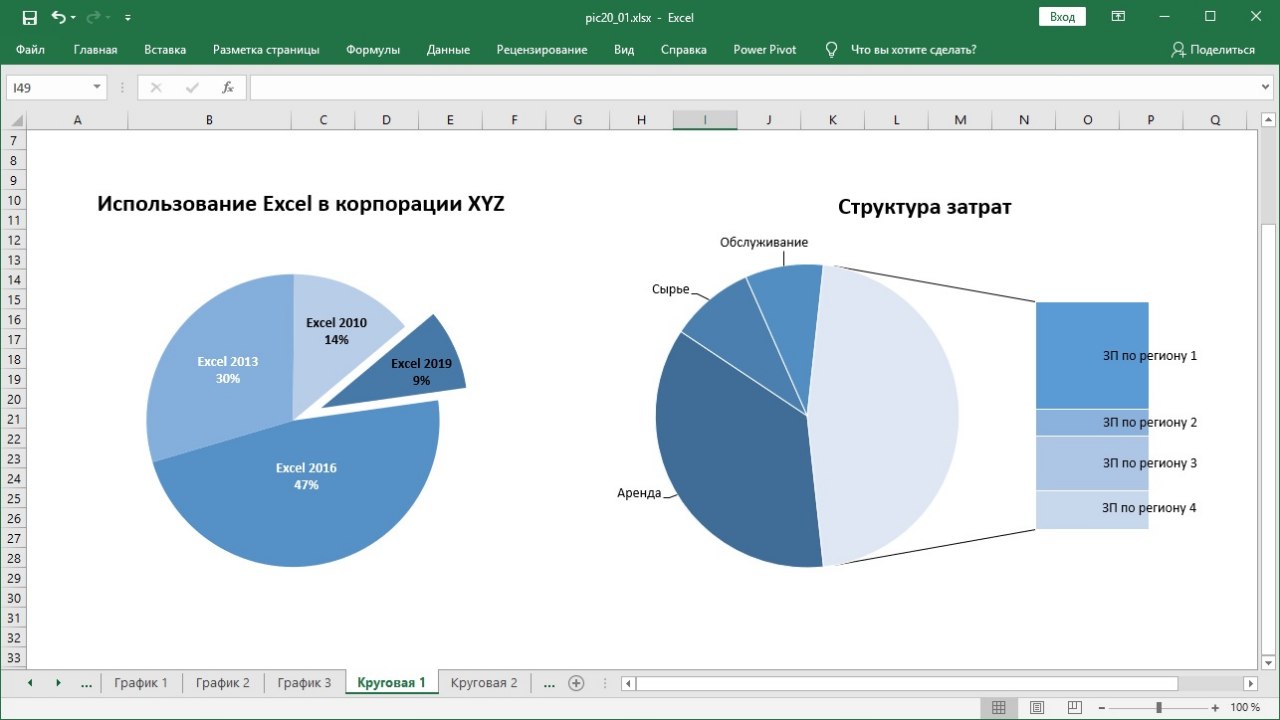Image resolution: width=1280 pixels, height=720 pixels.
Task: Click the Обслуживание data label
Action: pyautogui.click(x=764, y=242)
